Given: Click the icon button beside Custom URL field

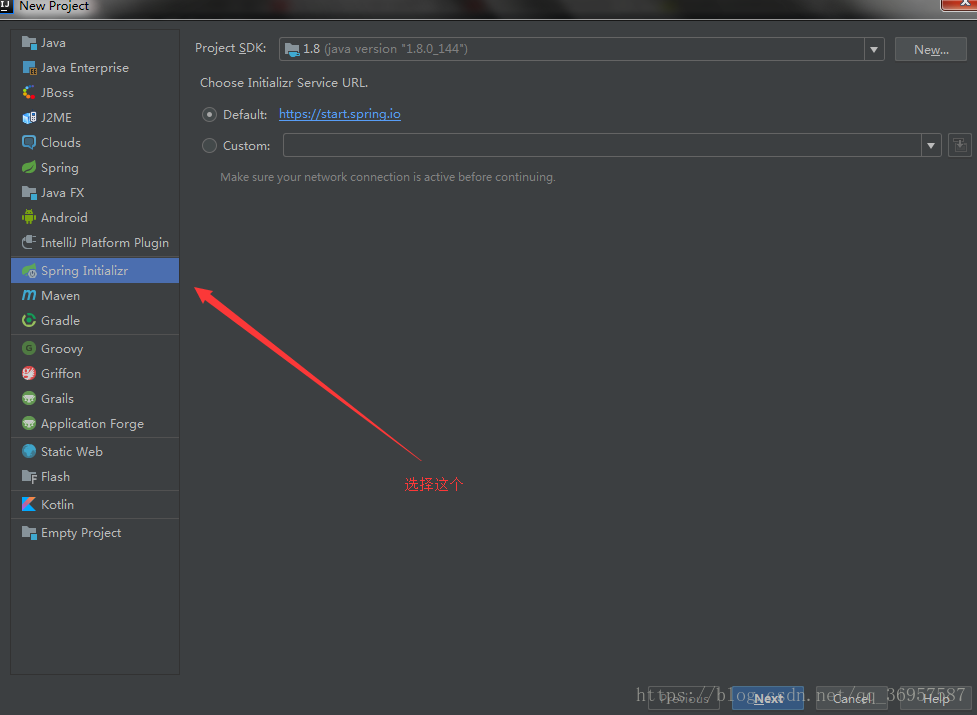Looking at the screenshot, I should point(960,145).
